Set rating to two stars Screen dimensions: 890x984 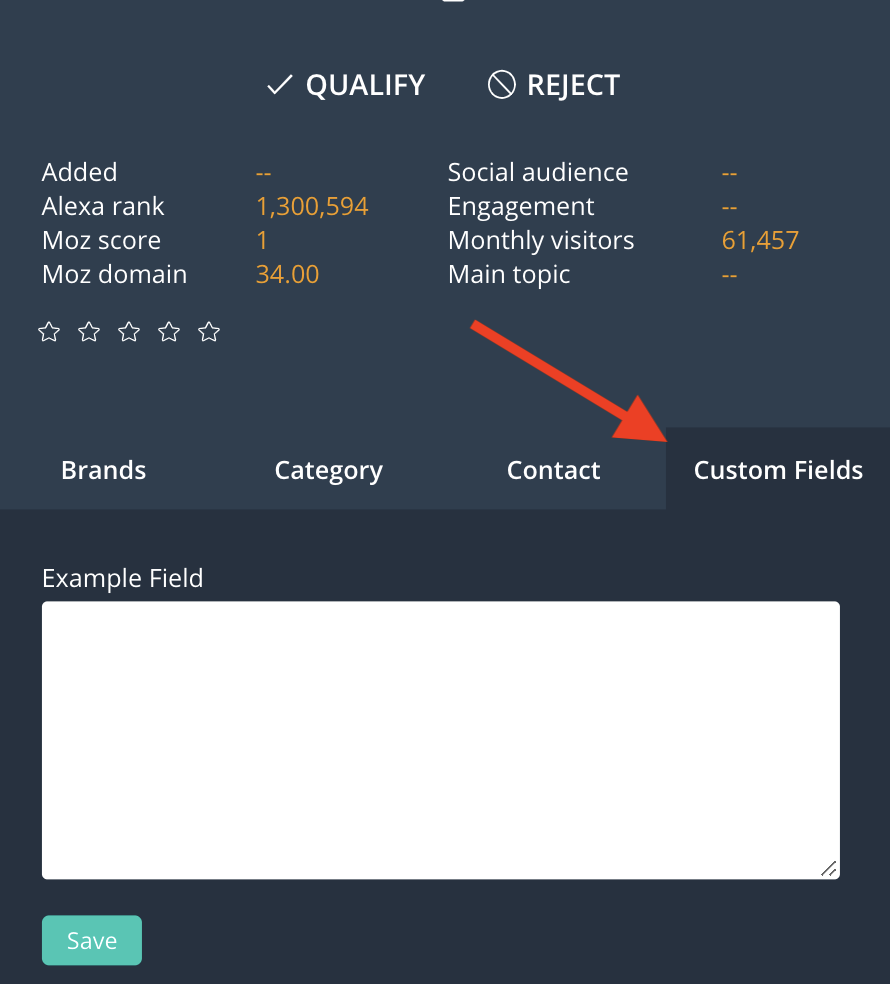click(89, 332)
